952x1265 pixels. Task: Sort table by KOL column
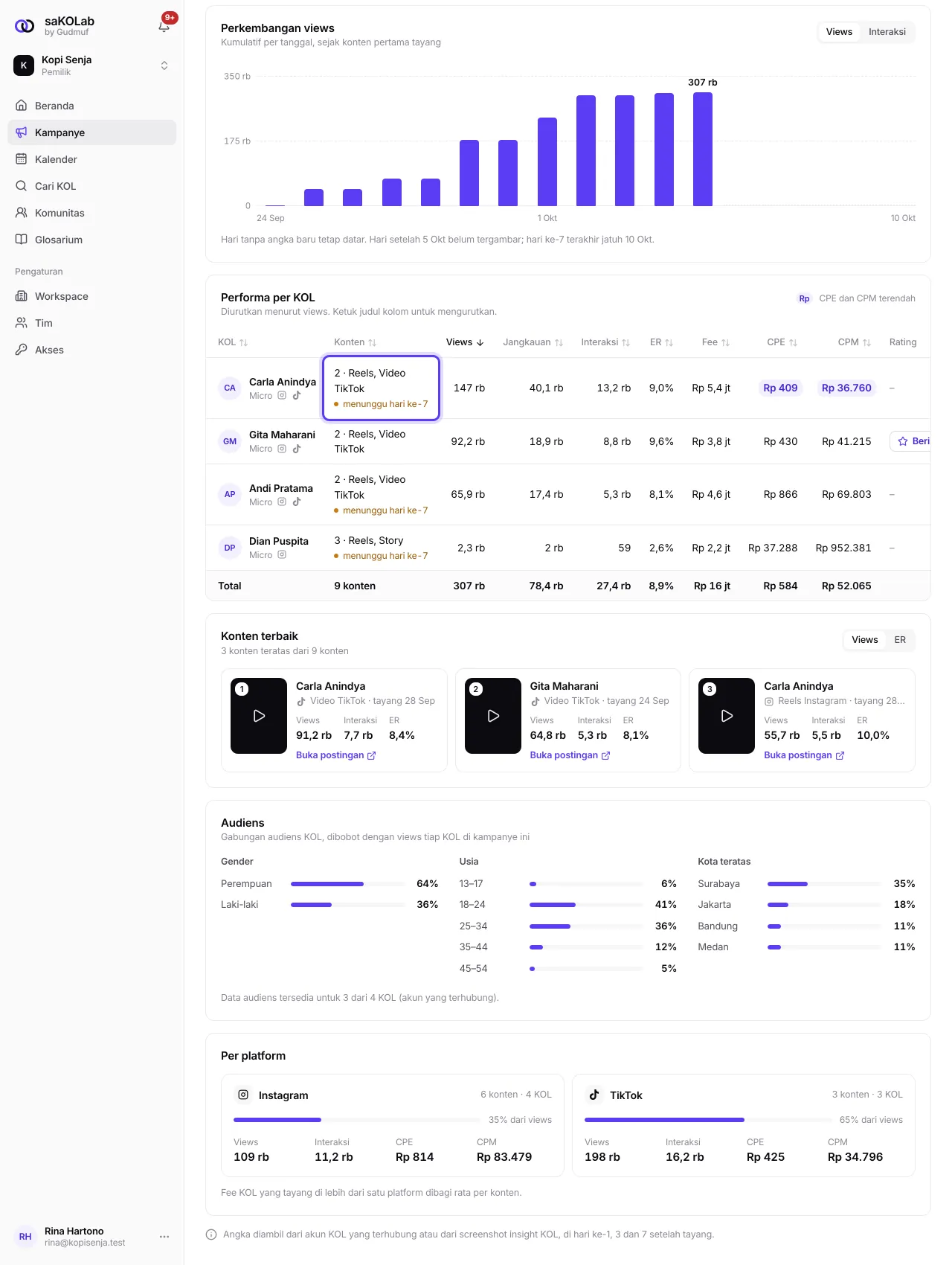point(233,342)
